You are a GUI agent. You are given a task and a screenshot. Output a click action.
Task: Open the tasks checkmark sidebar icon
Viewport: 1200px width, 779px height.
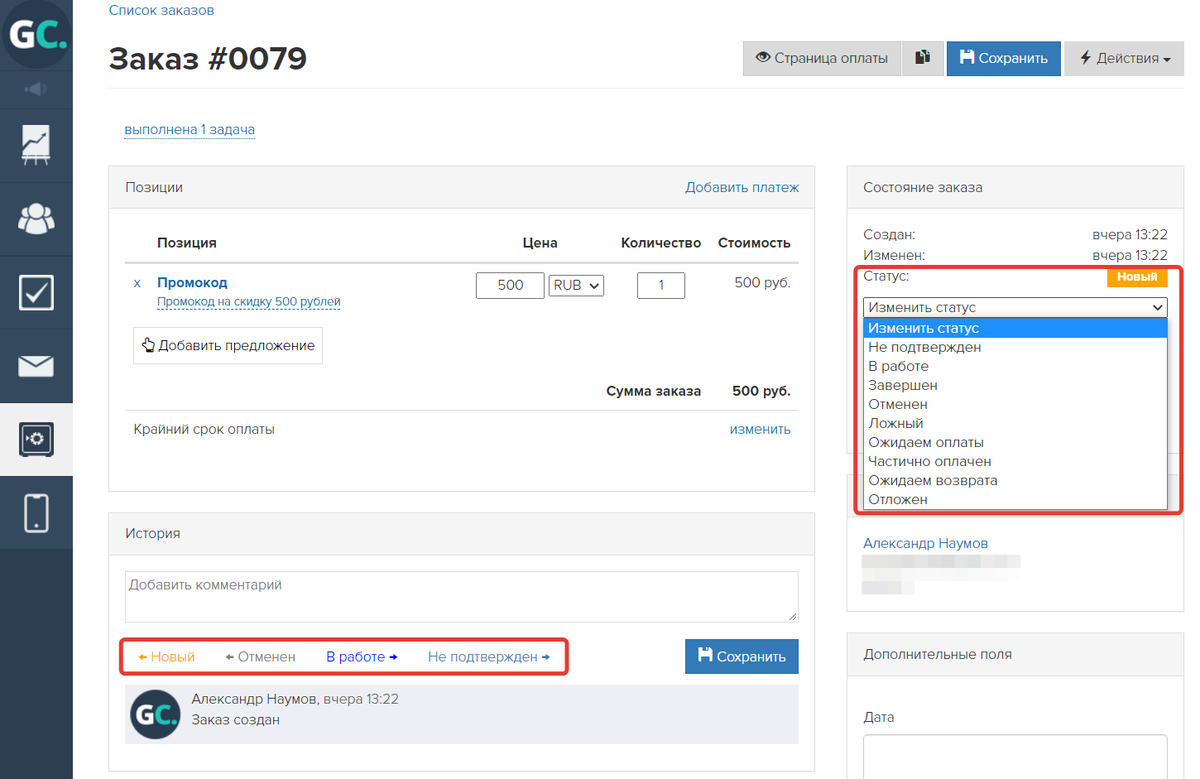36,292
